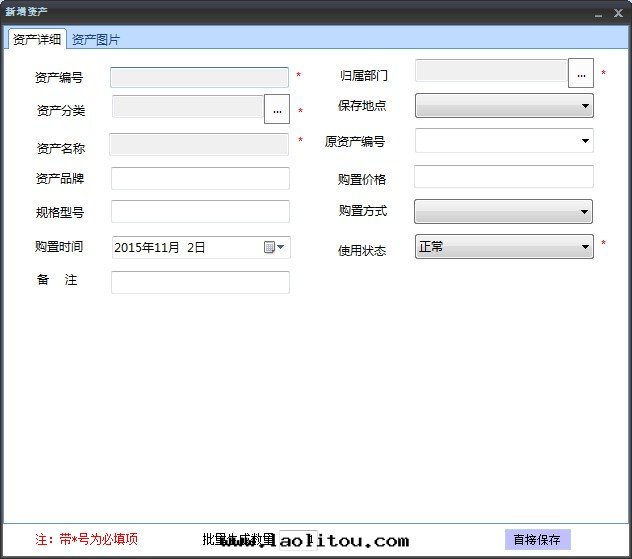
Task: Select the 规格型号 input box
Action: (200, 212)
